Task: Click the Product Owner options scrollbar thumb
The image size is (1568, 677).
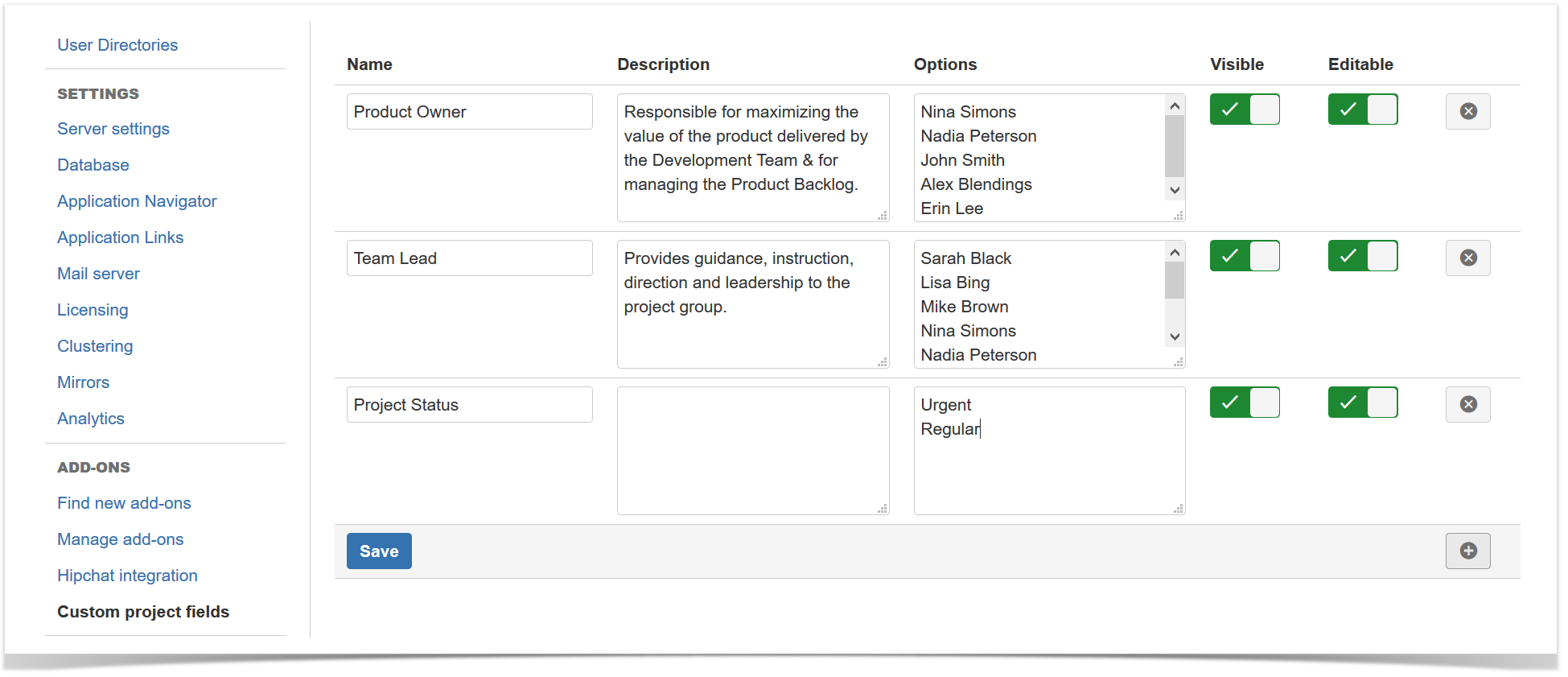Action: coord(1175,146)
